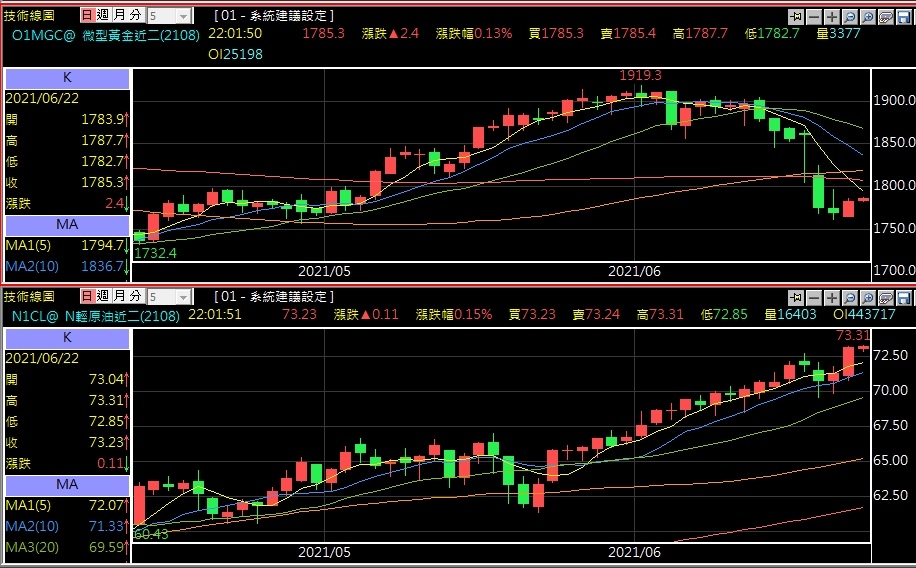Select gold MA1(5) value 1794.7
Image resolution: width=916 pixels, height=568 pixels.
[x=103, y=245]
